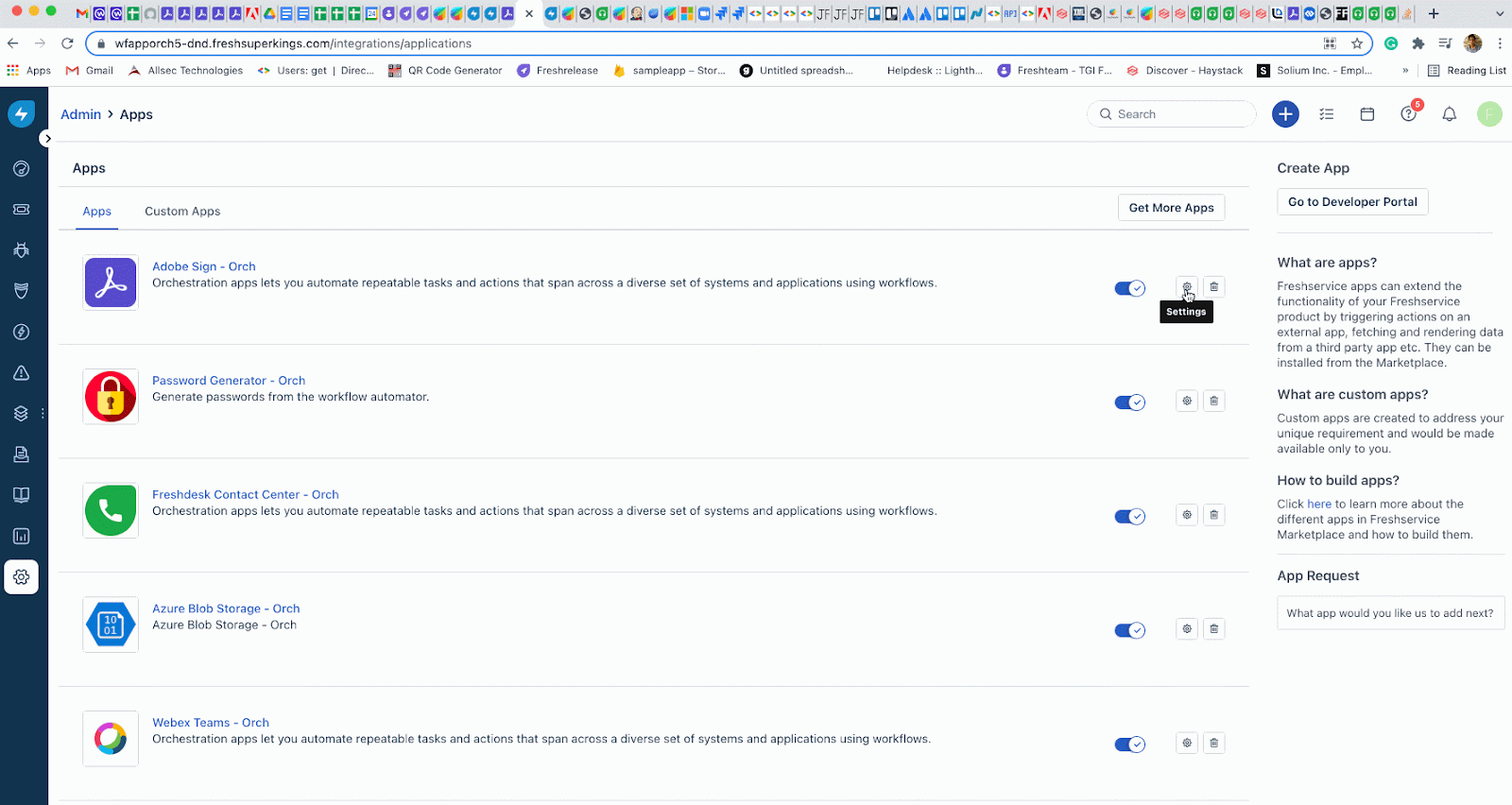Switch to the Apps tab

[x=97, y=212]
